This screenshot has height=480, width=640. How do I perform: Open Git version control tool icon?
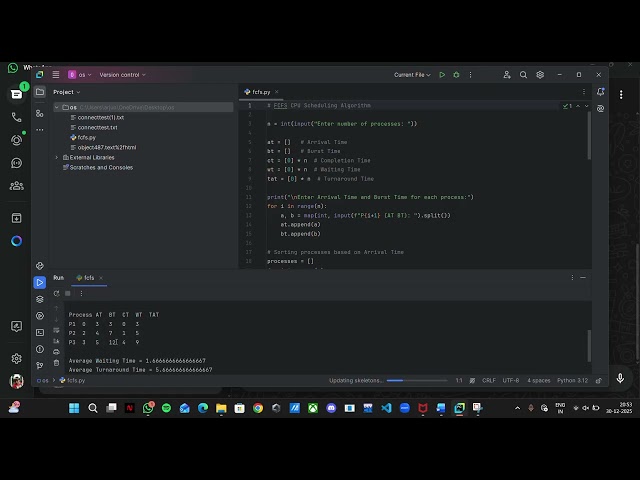tap(40, 365)
